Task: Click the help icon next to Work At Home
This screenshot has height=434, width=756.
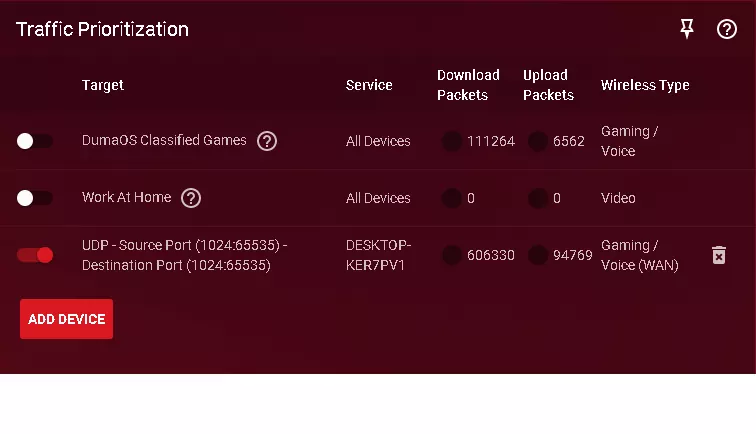Action: pos(191,198)
